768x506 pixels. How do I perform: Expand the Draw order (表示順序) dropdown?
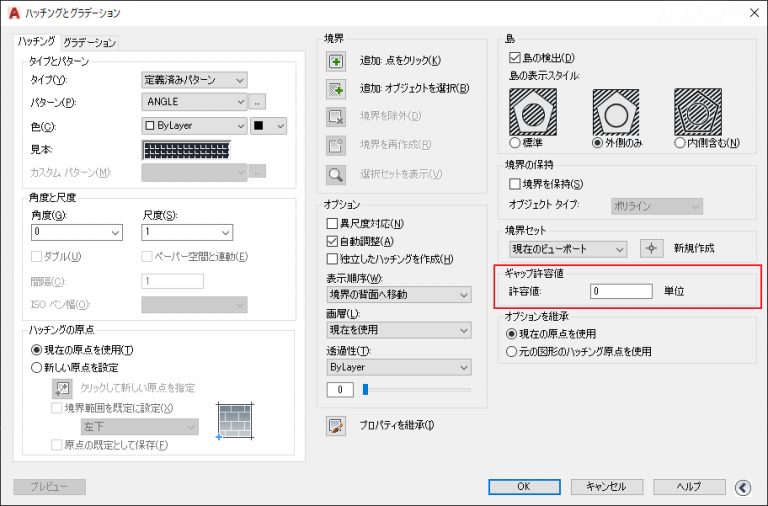click(398, 295)
